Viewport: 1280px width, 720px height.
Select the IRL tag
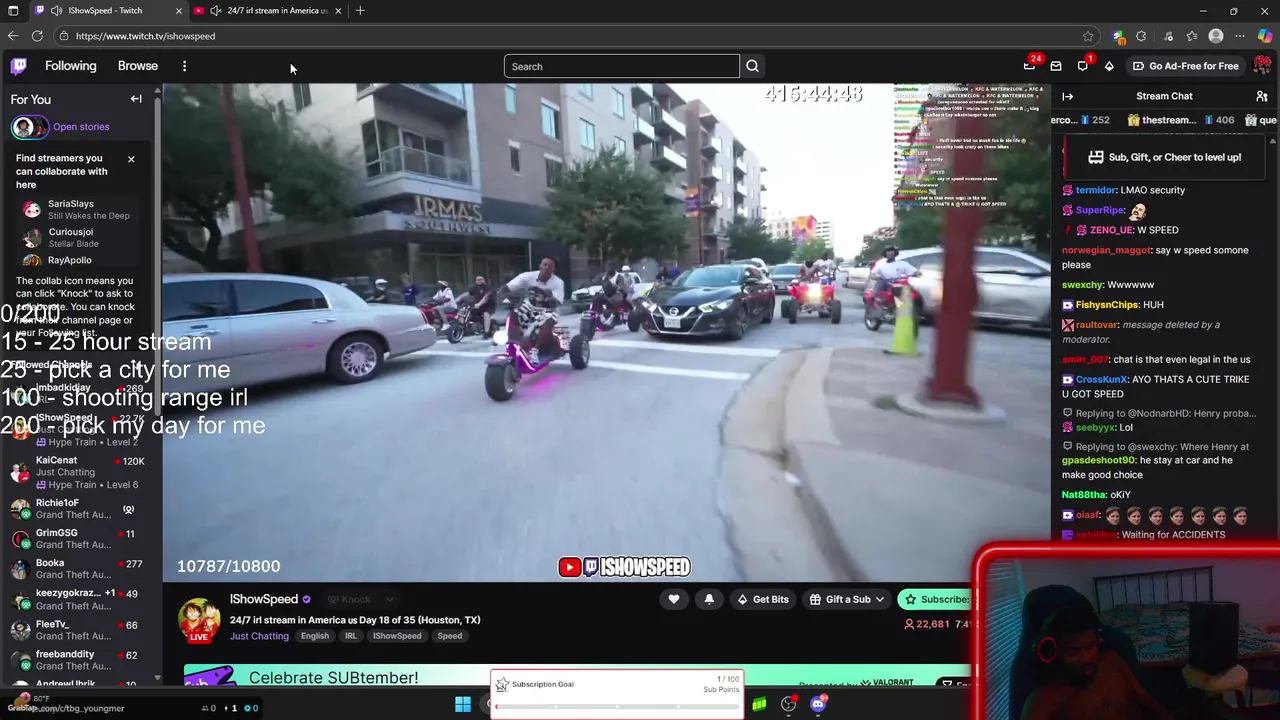[351, 636]
